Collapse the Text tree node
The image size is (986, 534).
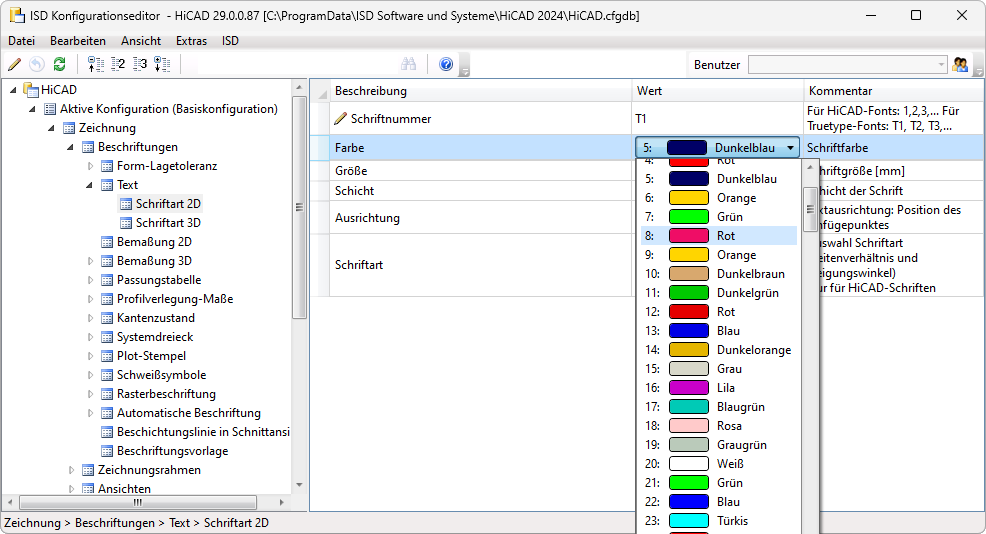tap(89, 185)
